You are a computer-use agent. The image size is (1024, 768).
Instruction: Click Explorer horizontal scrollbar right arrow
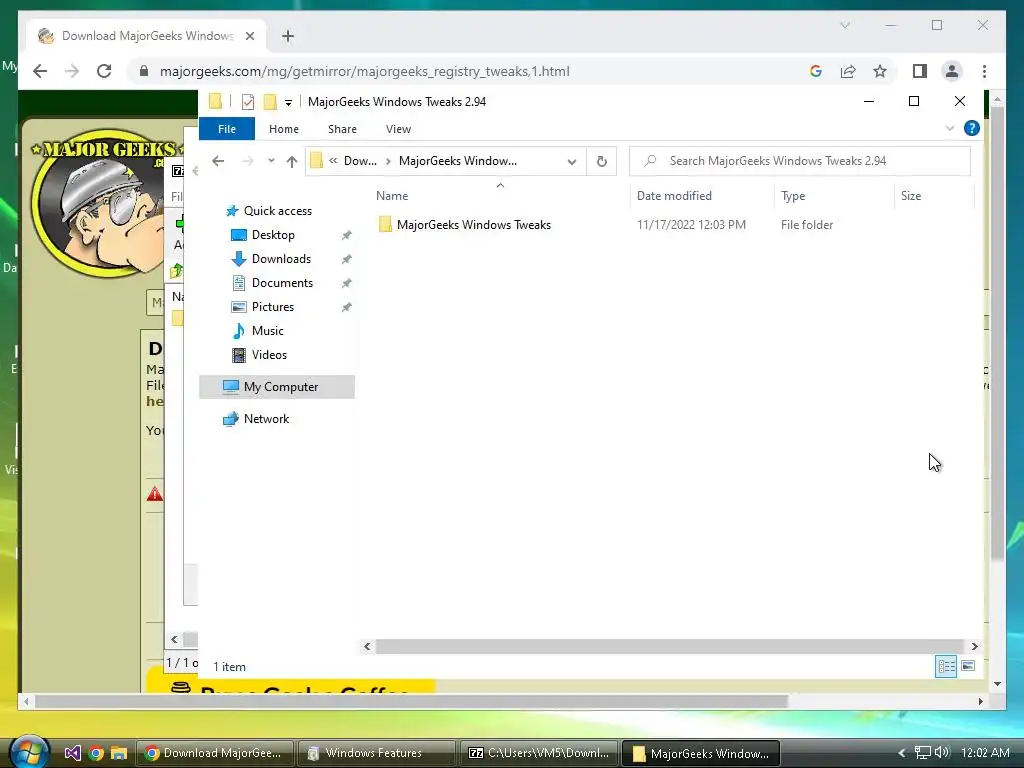[x=974, y=647]
